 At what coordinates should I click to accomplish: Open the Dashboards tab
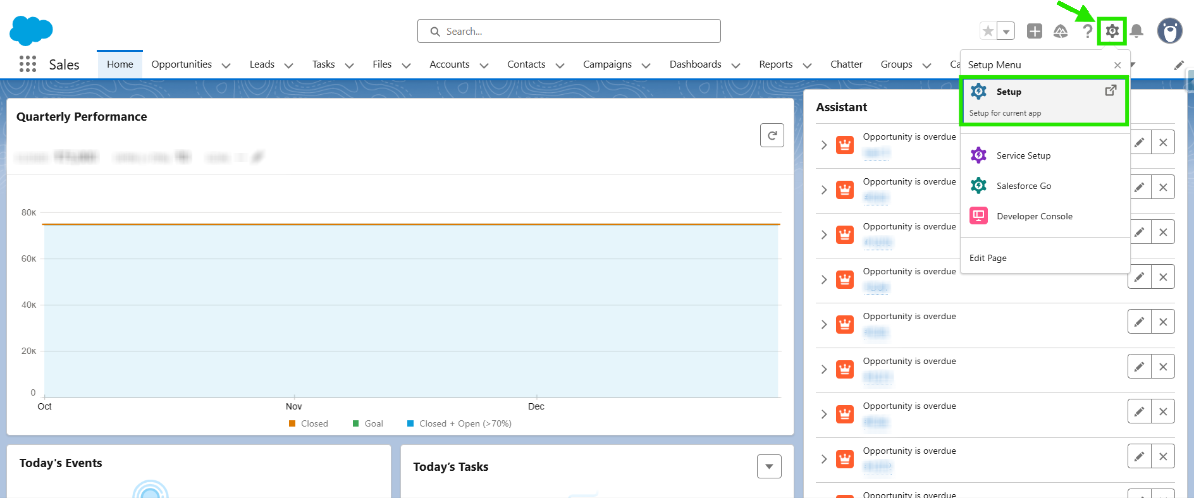pos(695,64)
